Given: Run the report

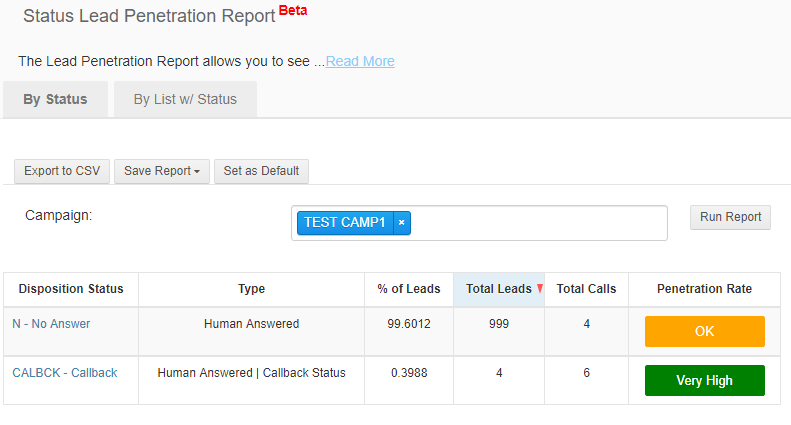Looking at the screenshot, I should [730, 217].
